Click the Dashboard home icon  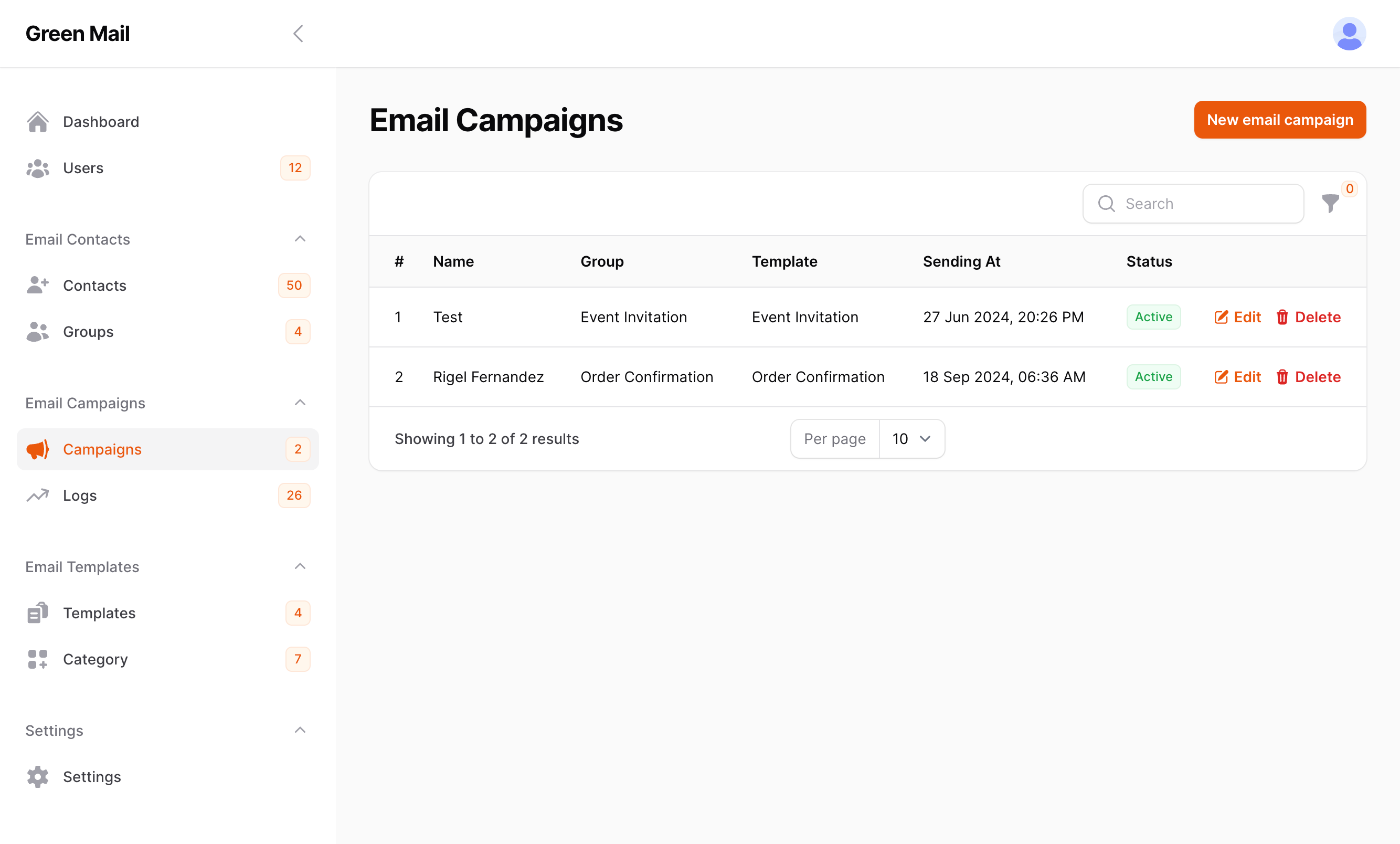(x=37, y=121)
